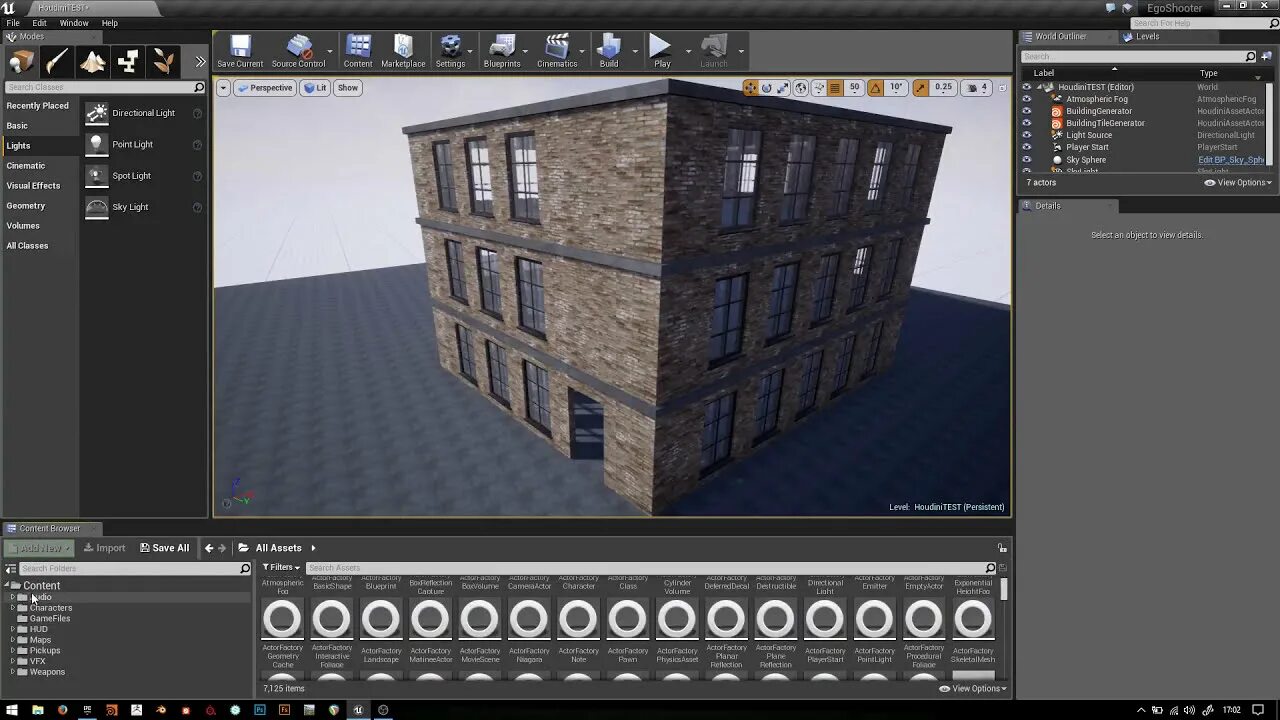This screenshot has width=1280, height=720.
Task: Open the Help menu
Action: coord(110,23)
